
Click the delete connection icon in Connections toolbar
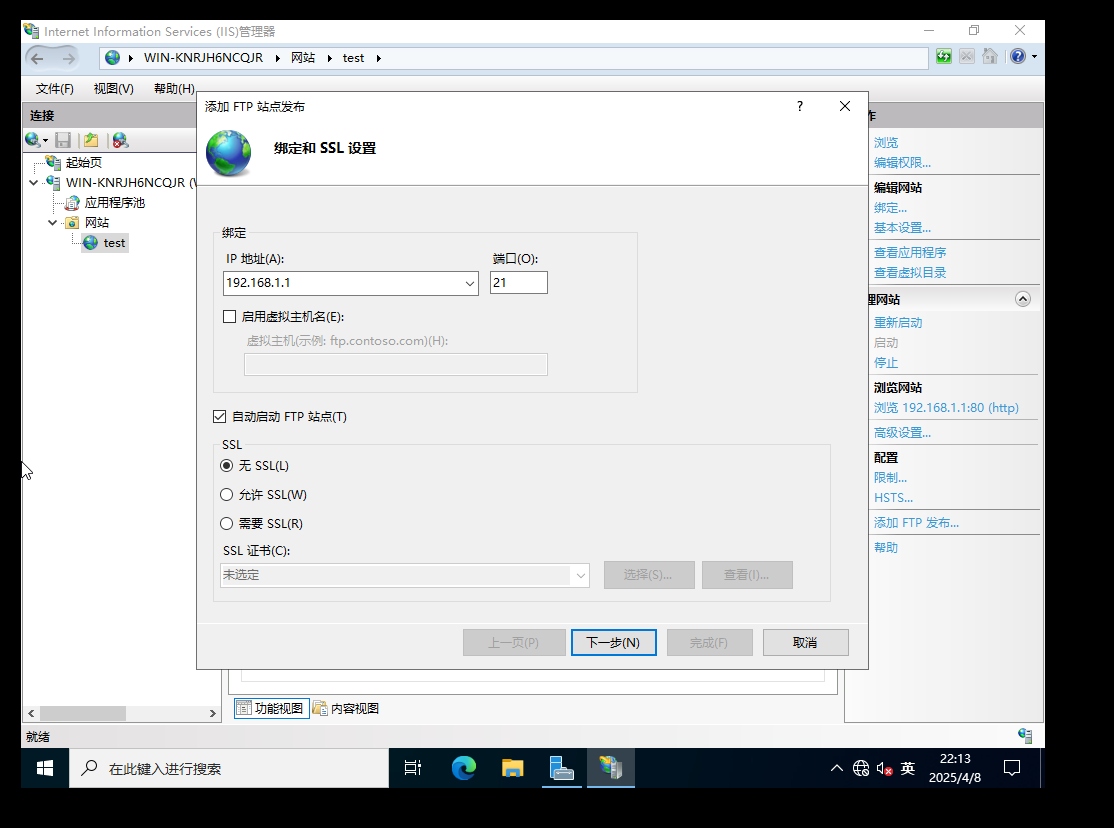click(x=120, y=140)
